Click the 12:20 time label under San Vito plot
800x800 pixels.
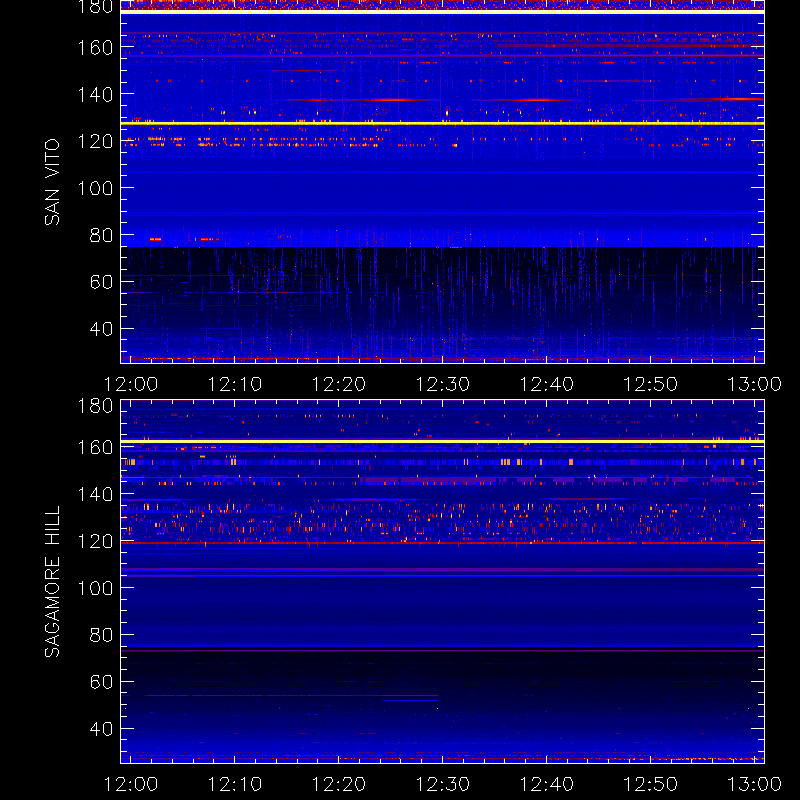click(x=339, y=384)
